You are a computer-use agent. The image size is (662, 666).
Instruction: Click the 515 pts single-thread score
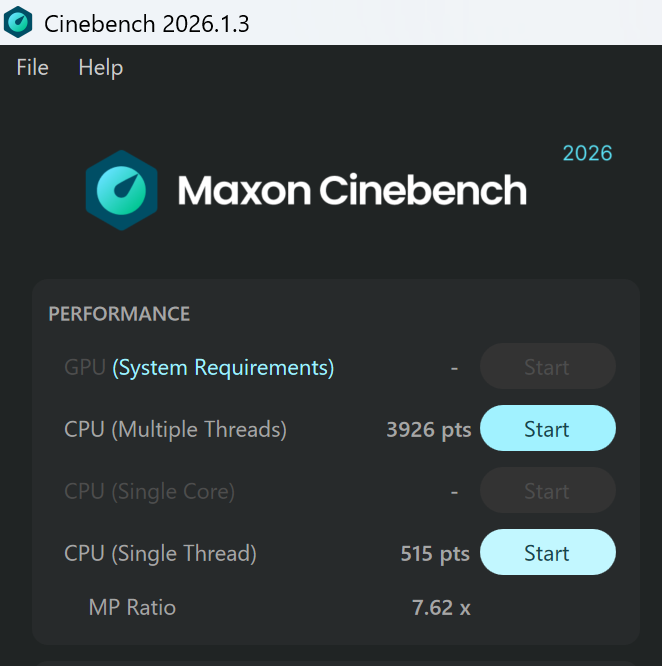435,553
